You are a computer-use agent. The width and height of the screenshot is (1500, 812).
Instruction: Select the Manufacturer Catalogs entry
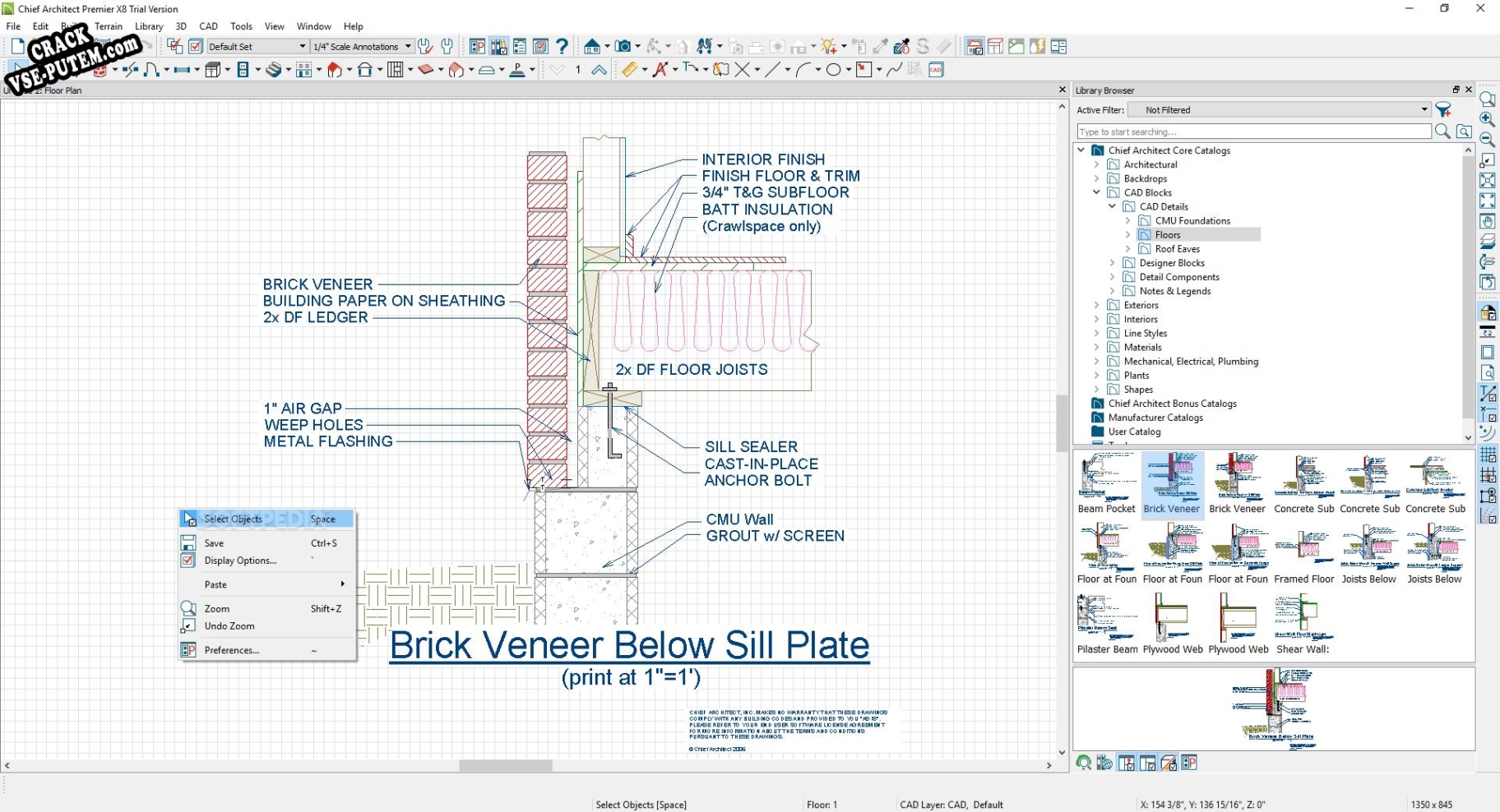tap(1155, 418)
